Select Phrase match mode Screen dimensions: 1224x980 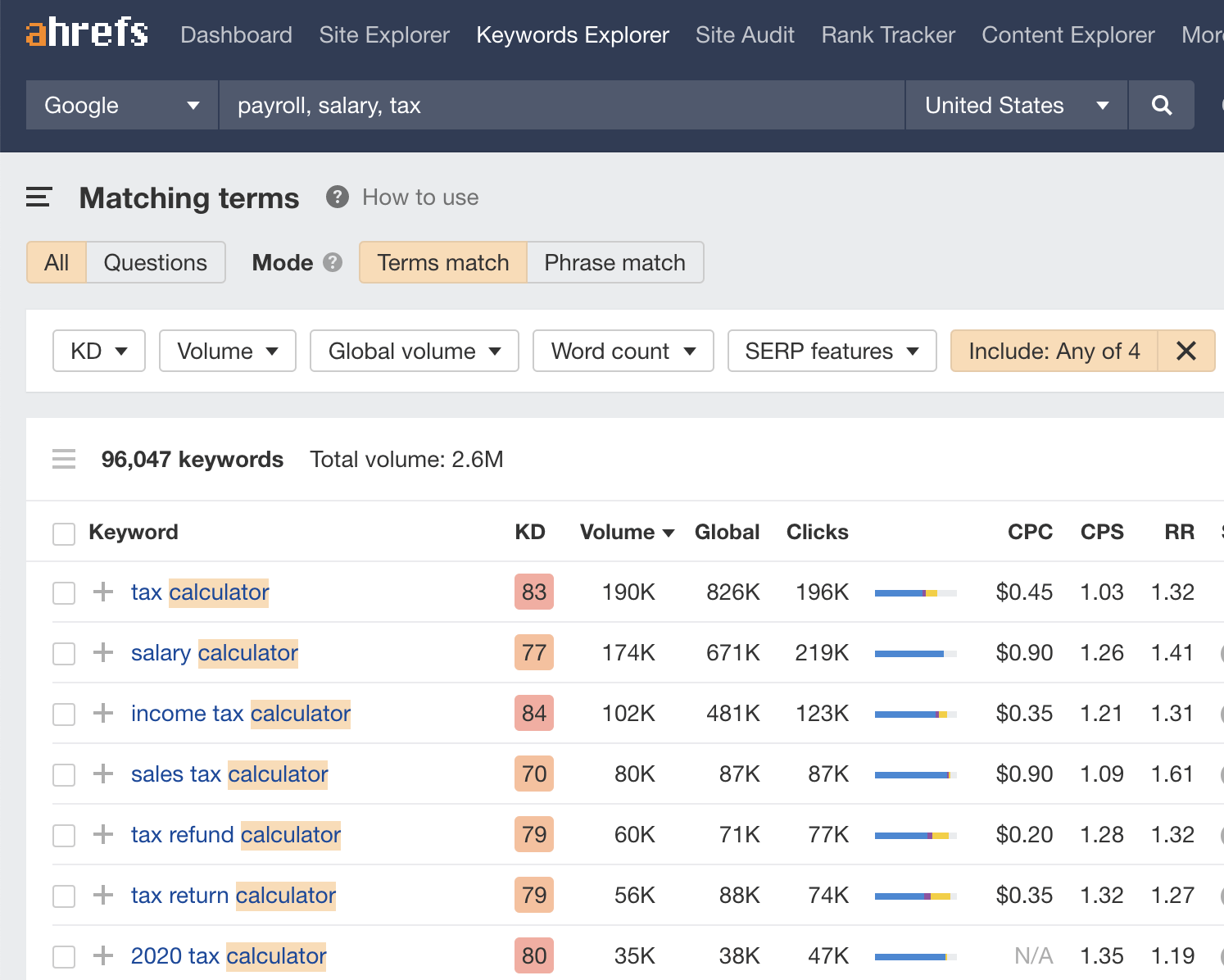click(614, 262)
